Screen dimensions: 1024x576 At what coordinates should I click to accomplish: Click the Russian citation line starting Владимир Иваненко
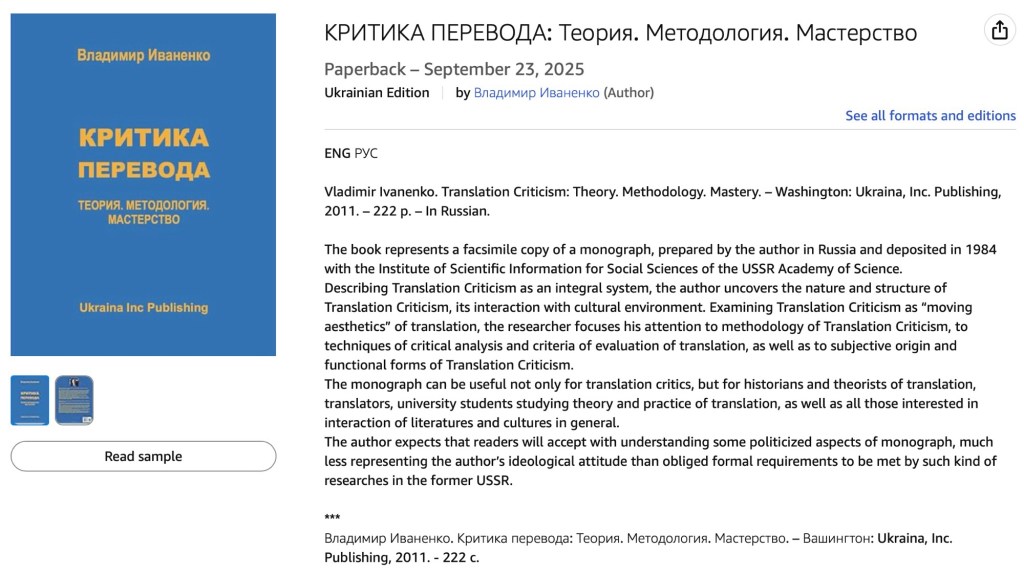(x=638, y=538)
